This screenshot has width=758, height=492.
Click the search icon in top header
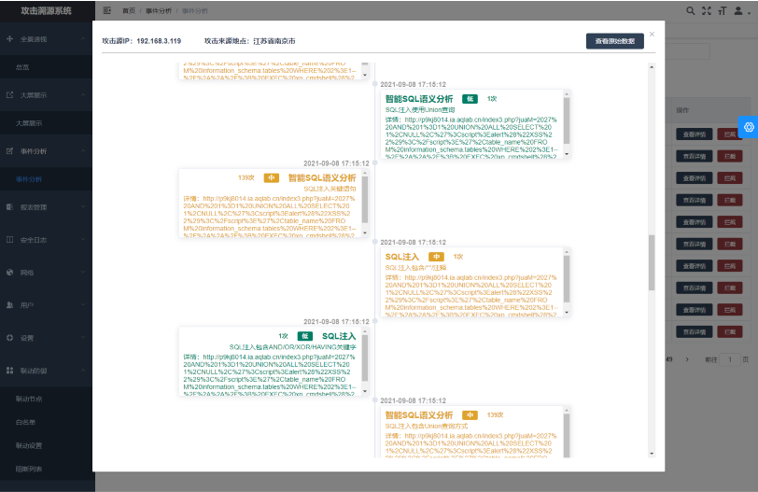[x=688, y=10]
